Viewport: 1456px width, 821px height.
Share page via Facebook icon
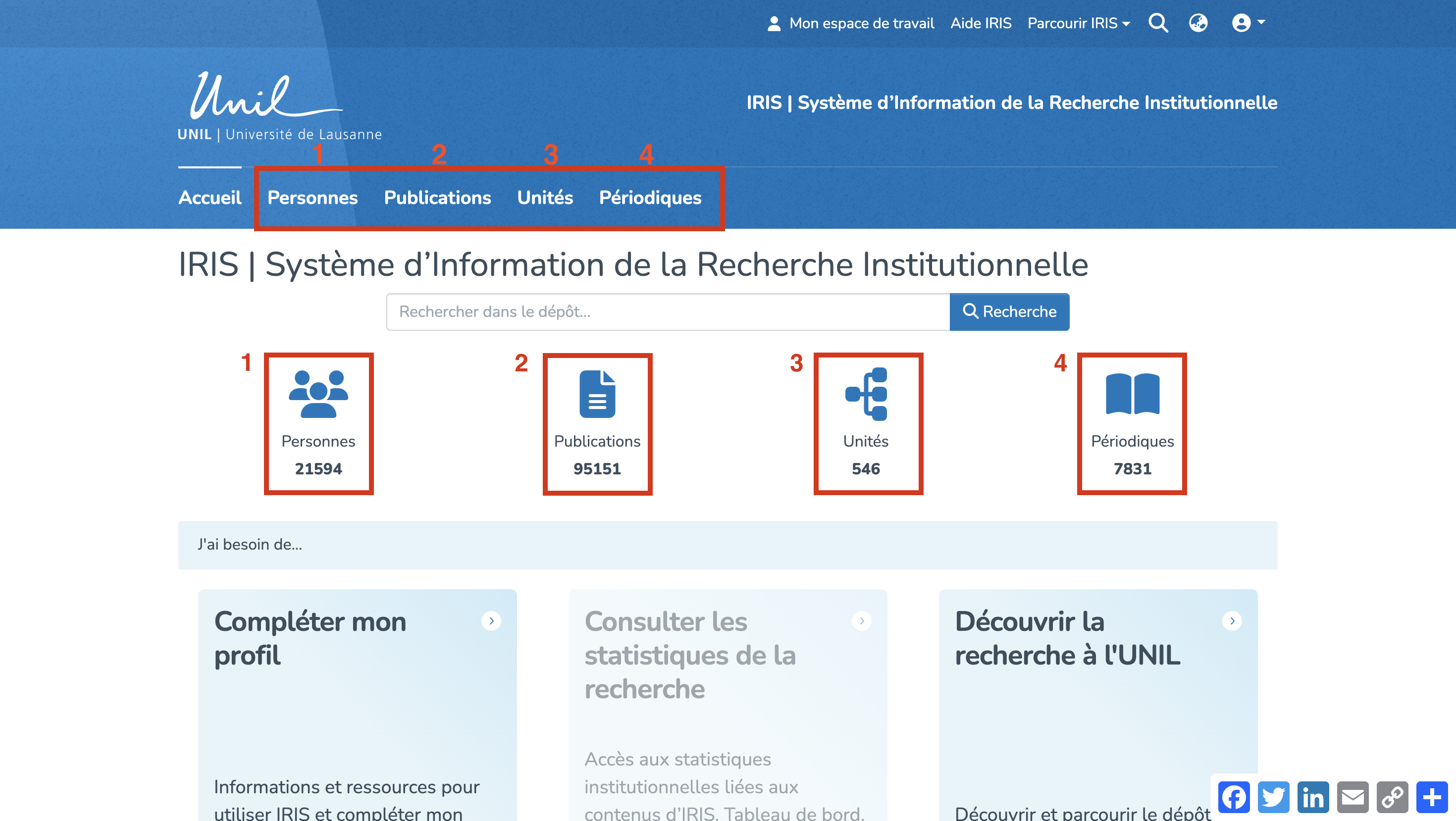[1234, 797]
